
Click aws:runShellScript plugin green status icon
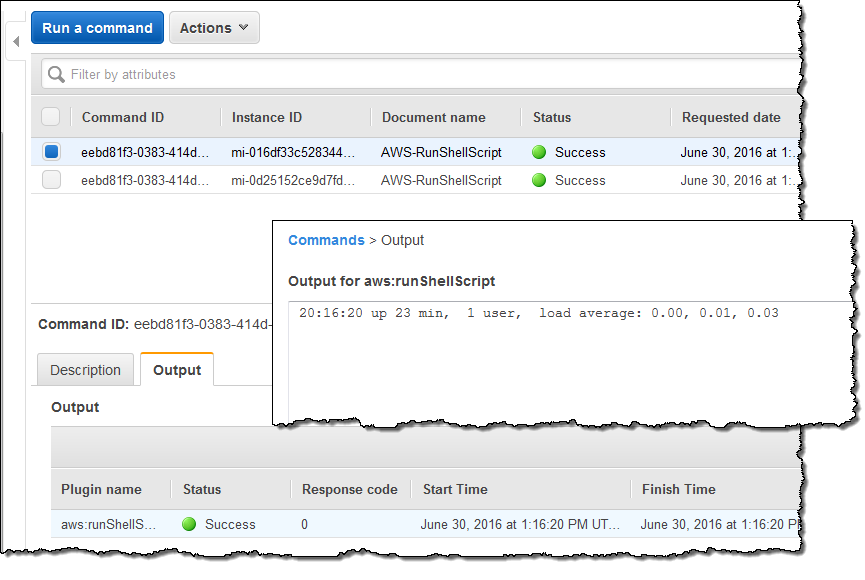pos(190,524)
